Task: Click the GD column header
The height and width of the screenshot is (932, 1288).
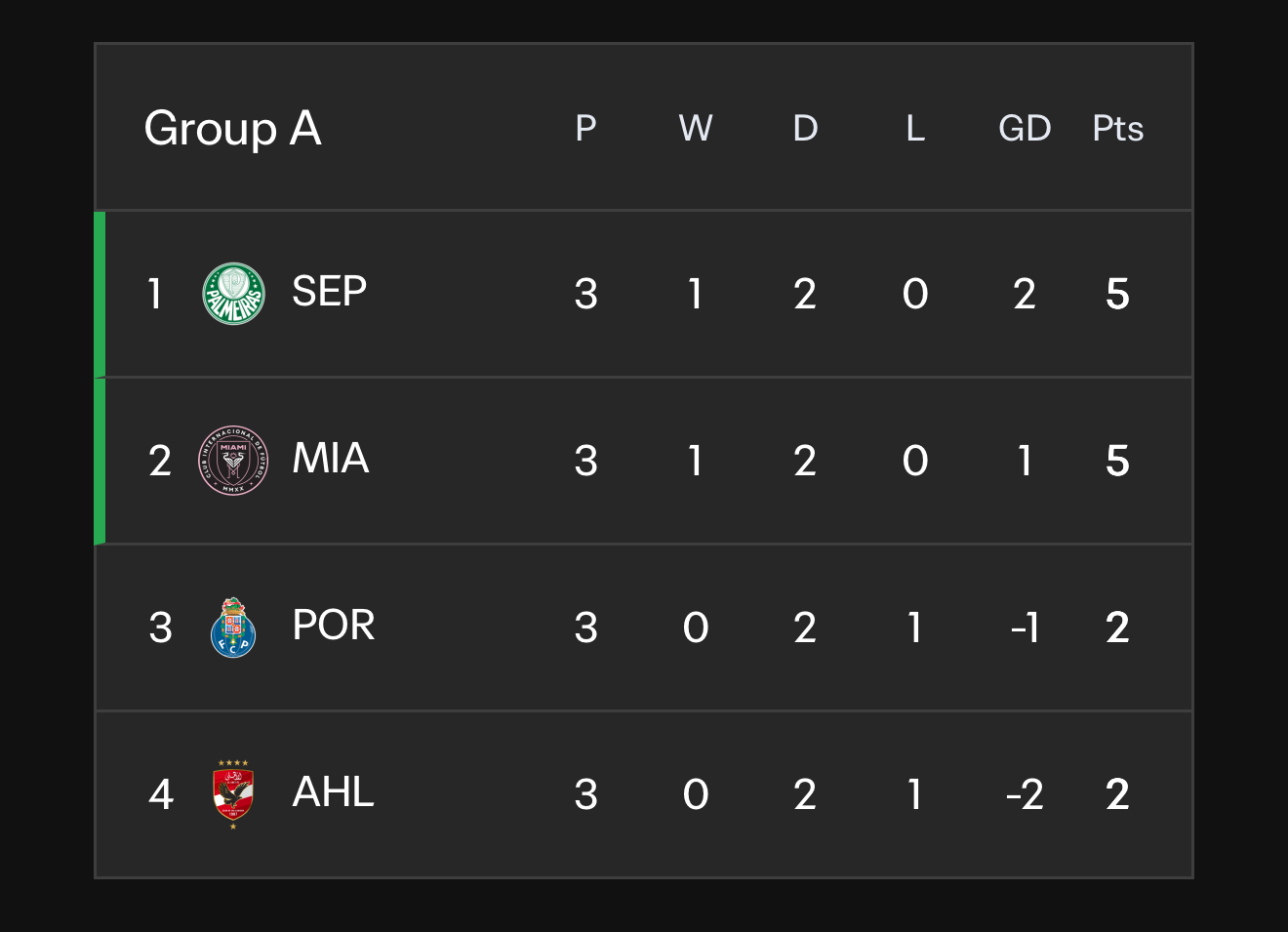Action: click(x=1025, y=128)
